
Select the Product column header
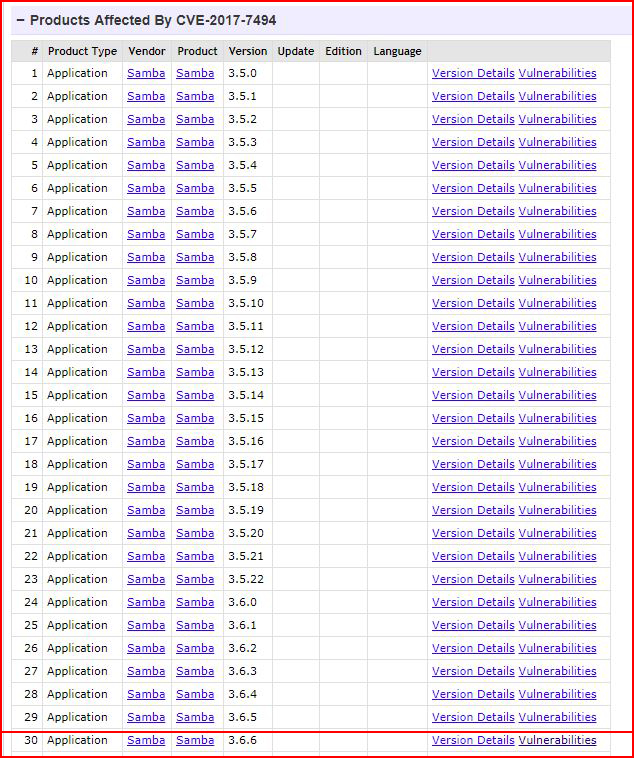tap(197, 51)
